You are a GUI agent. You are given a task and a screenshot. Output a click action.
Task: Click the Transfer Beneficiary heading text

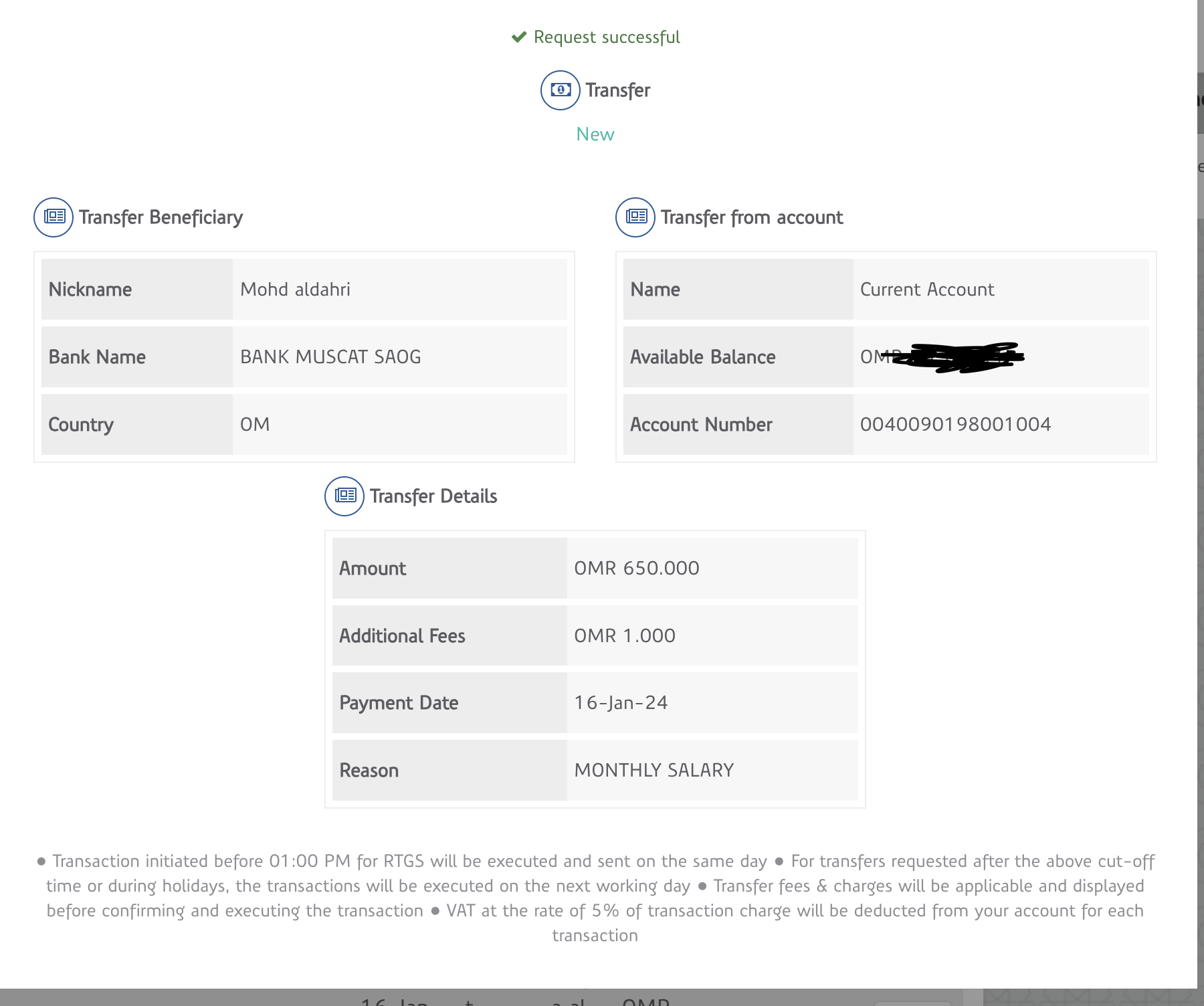coord(161,217)
